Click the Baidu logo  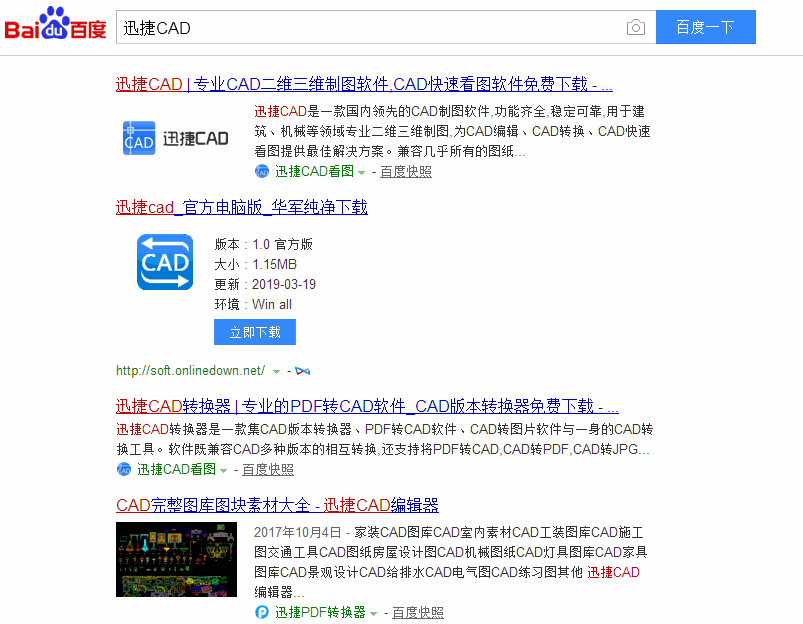(55, 24)
